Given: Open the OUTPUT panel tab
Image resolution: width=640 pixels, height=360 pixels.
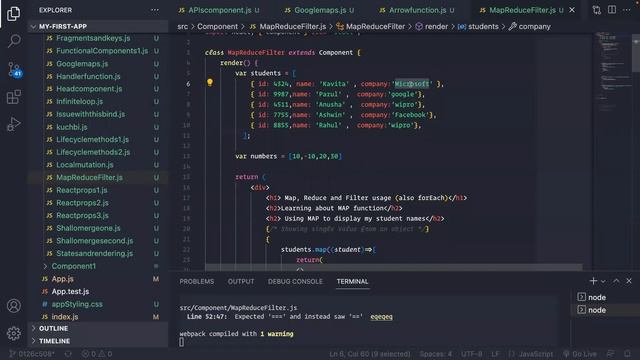Looking at the screenshot, I should pos(241,282).
